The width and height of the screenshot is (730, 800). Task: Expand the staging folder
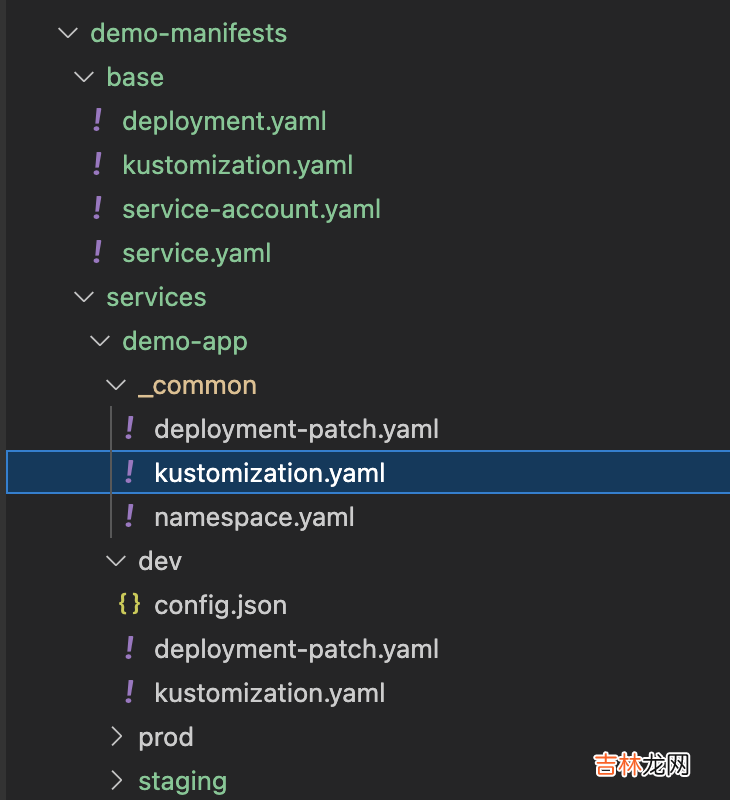tap(117, 781)
